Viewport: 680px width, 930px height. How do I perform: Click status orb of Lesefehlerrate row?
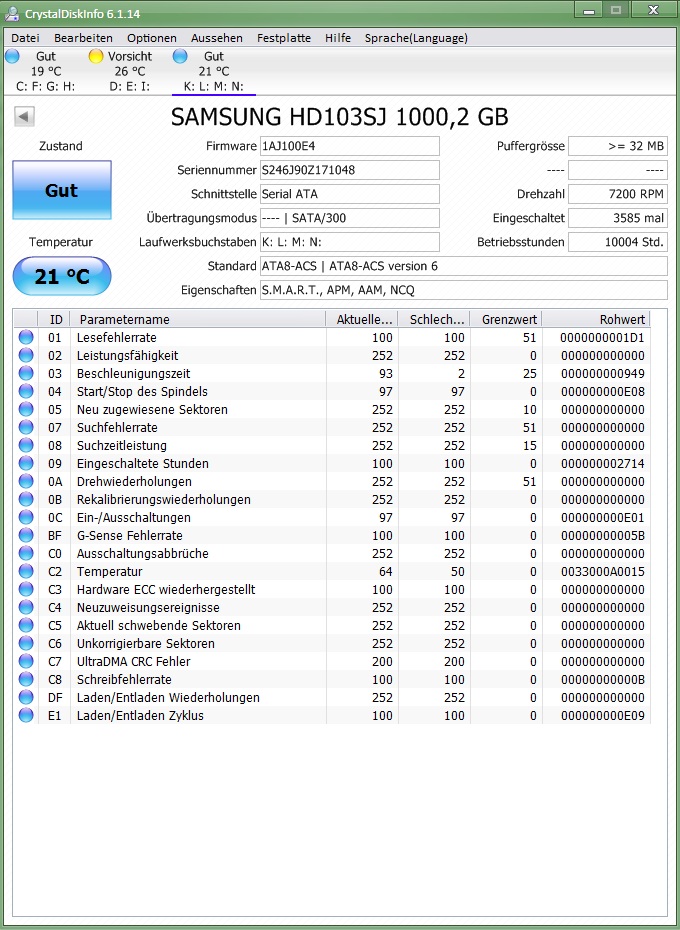[26, 337]
